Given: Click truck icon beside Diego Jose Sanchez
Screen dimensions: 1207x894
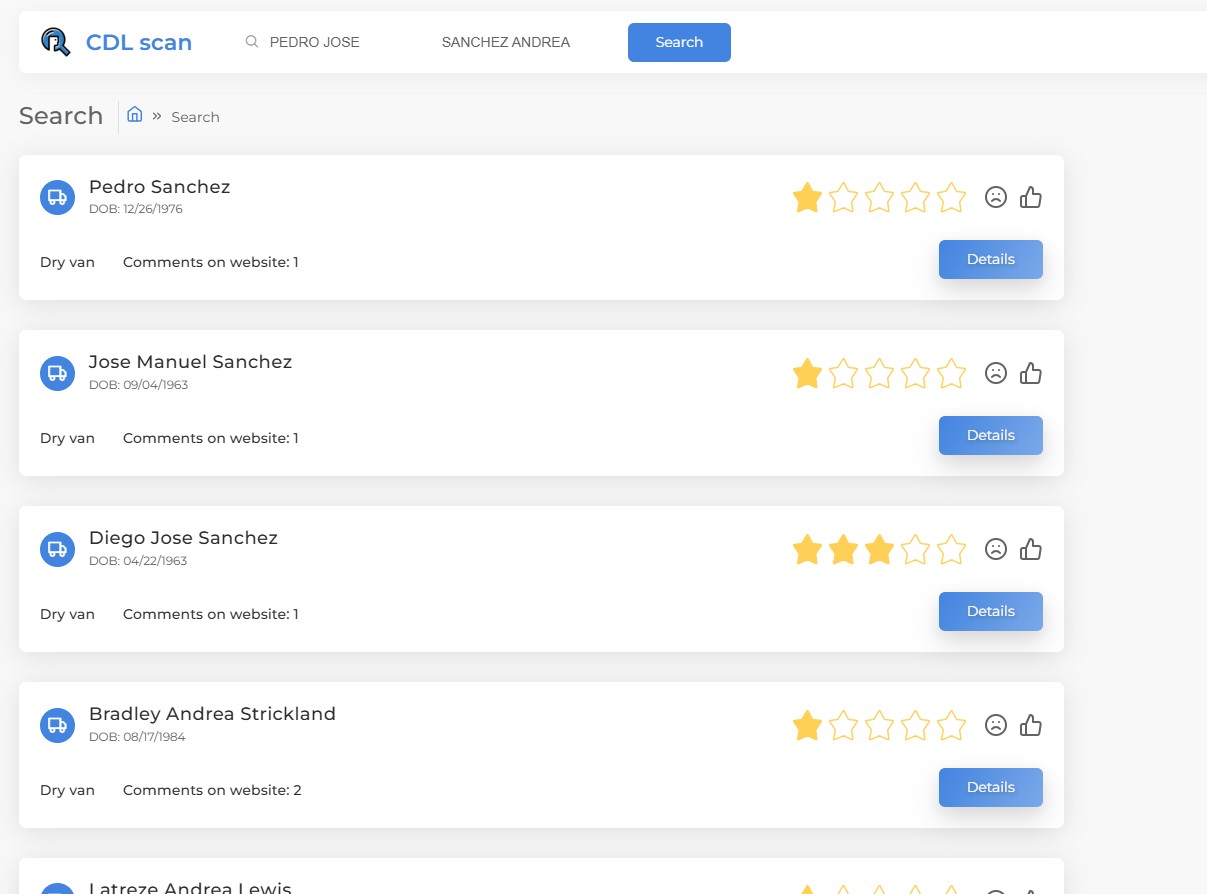Looking at the screenshot, I should [57, 549].
